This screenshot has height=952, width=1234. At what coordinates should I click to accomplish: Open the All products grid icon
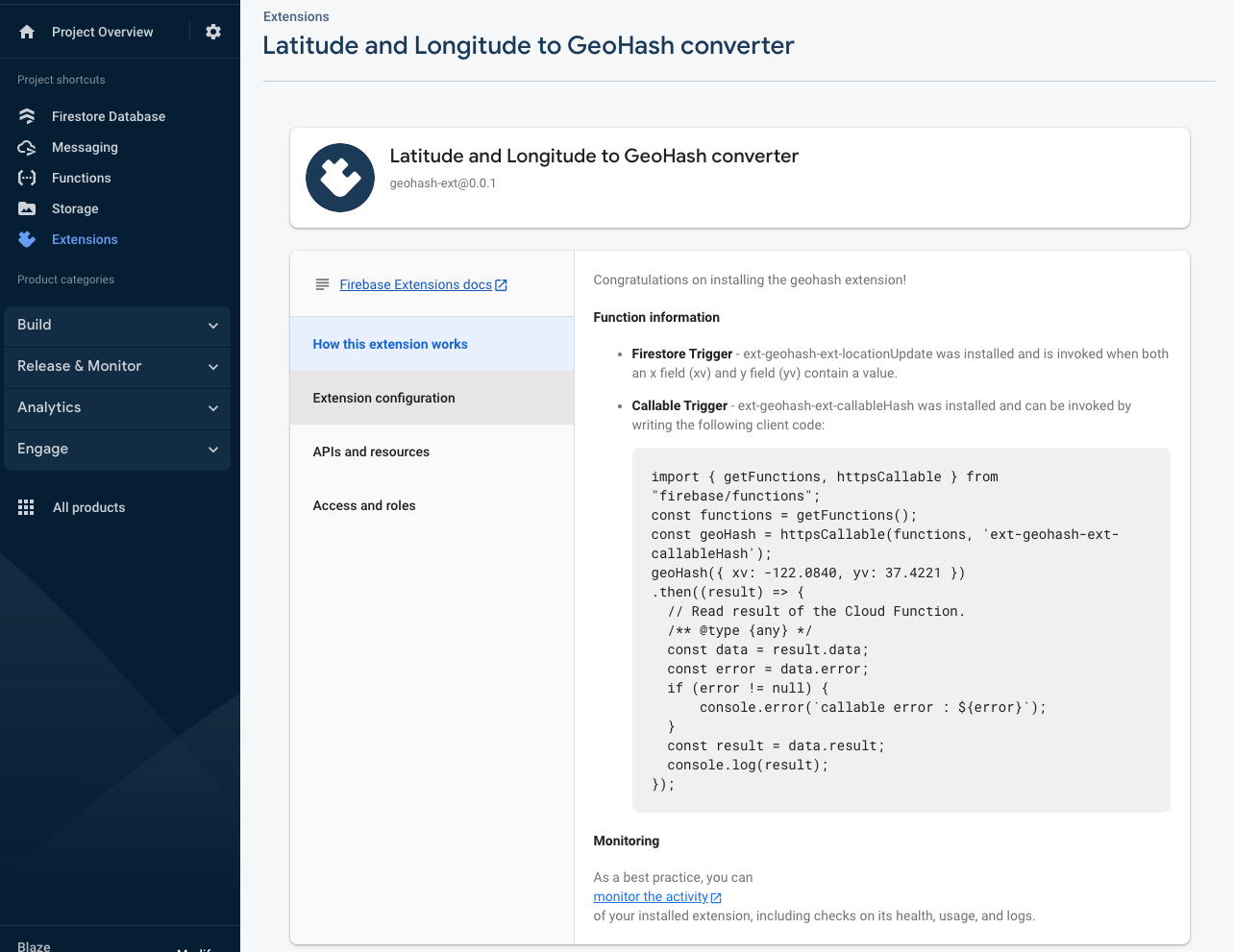click(x=26, y=507)
